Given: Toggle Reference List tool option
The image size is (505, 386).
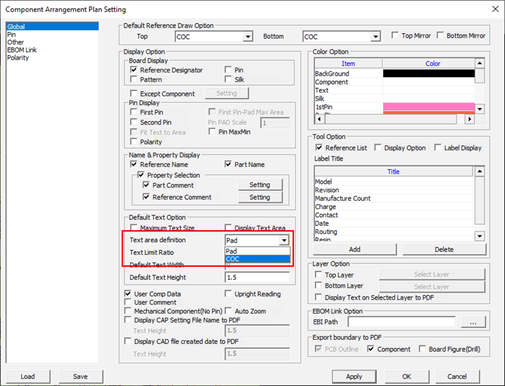Looking at the screenshot, I should (319, 147).
